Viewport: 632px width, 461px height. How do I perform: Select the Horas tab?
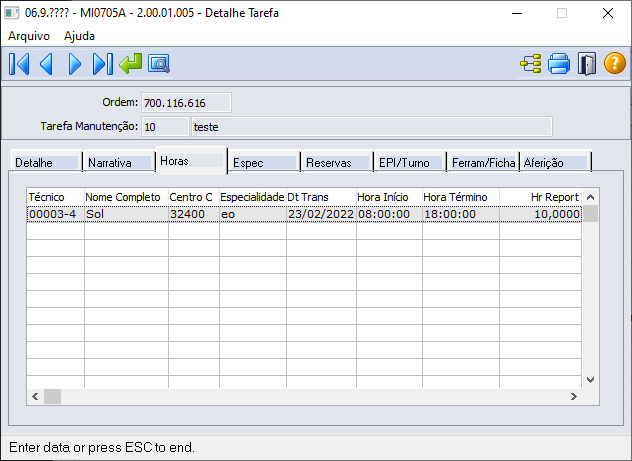[x=192, y=160]
